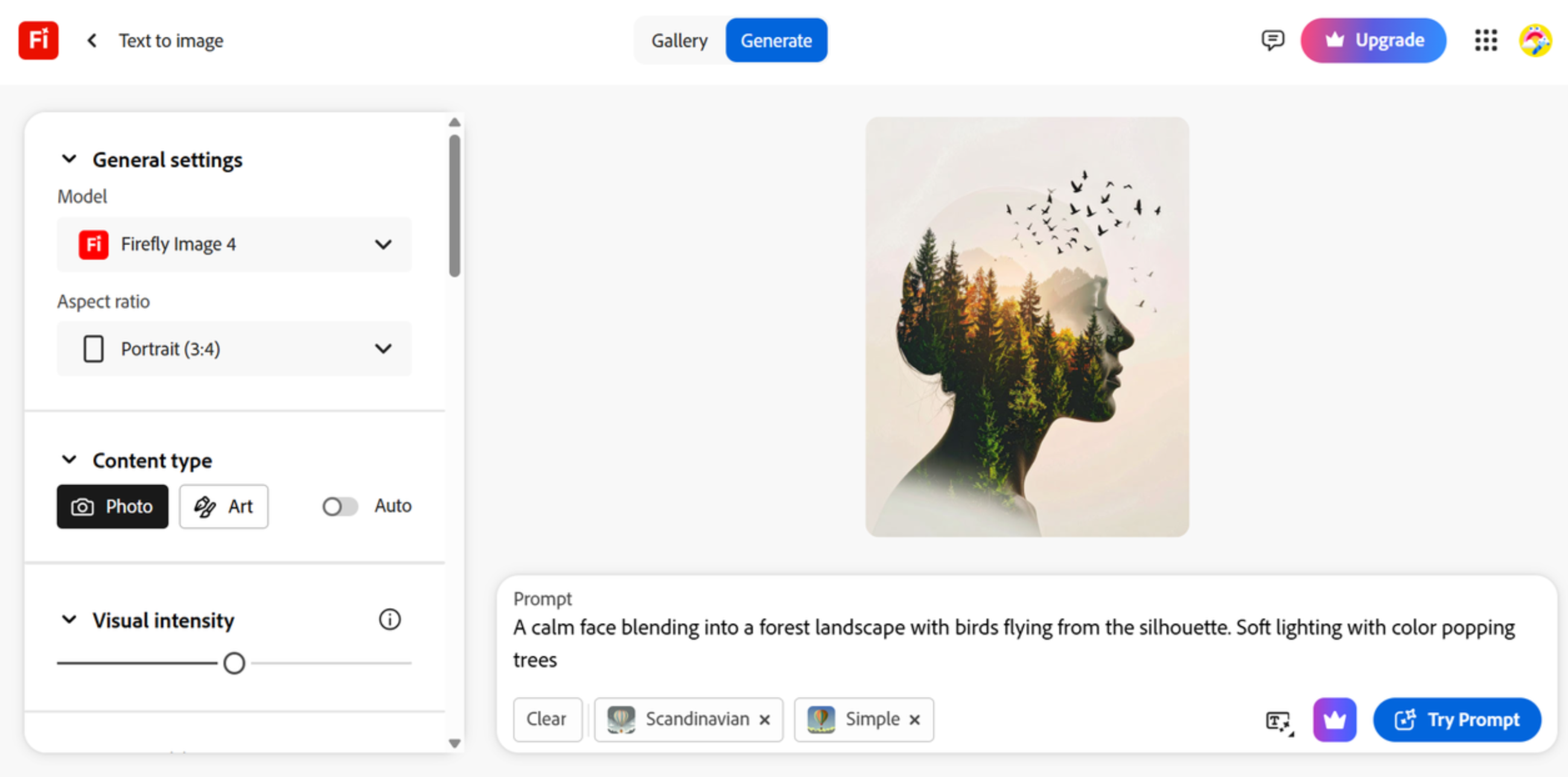Screen dimensions: 1568x777
Task: Click the Visual intensity info icon
Action: click(x=389, y=619)
